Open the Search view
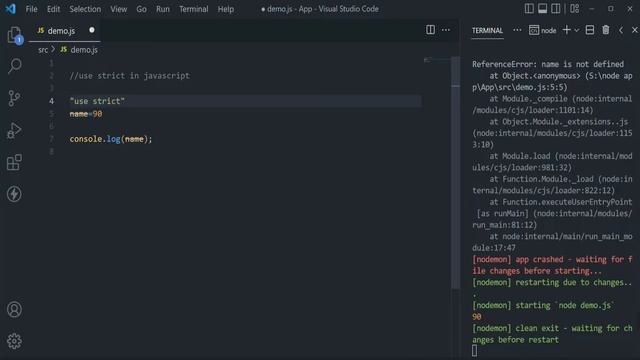The height and width of the screenshot is (360, 640). click(14, 66)
